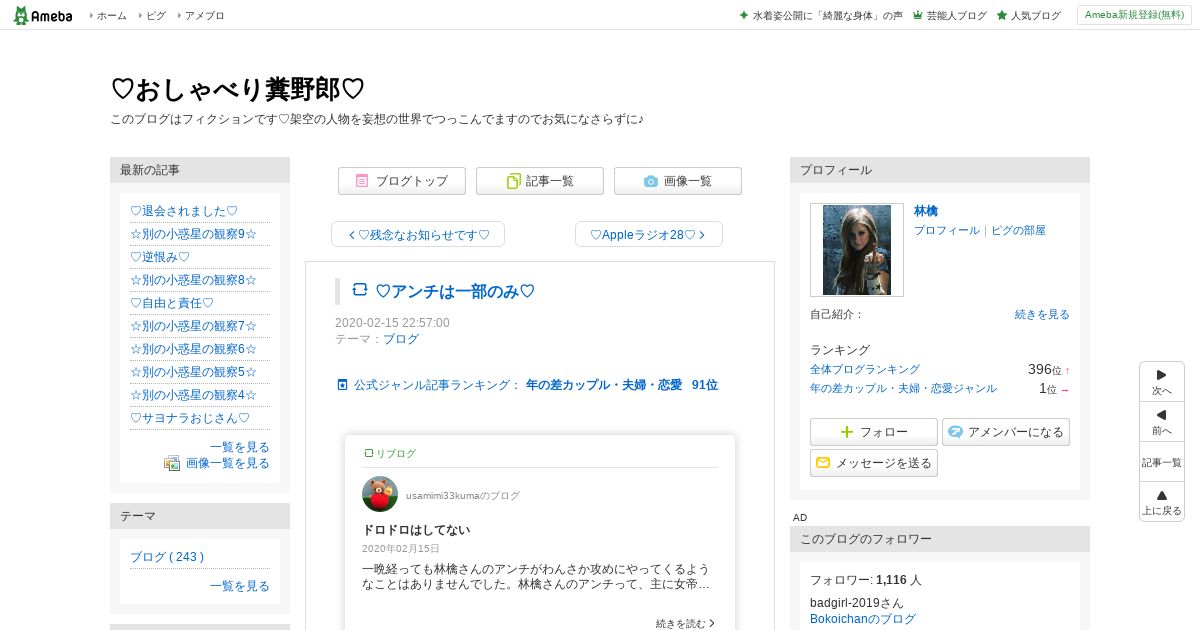Click the green pages icon on 記事一覧

click(x=513, y=181)
